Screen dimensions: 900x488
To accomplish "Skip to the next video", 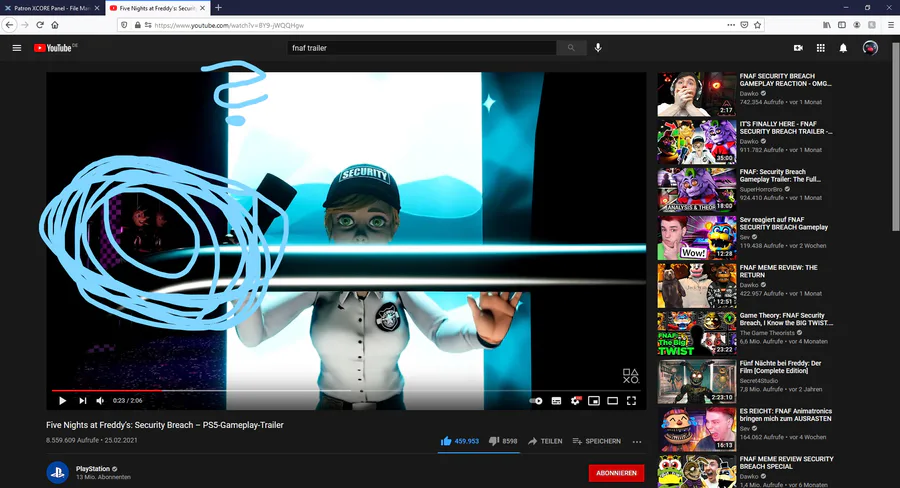I will pyautogui.click(x=83, y=401).
